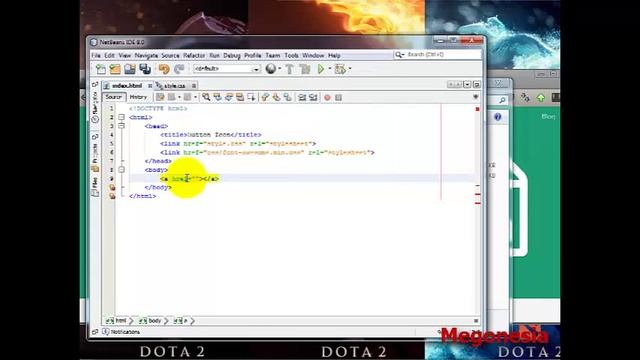
Task: Click the Find Selection magnifier icon
Action: point(206,97)
